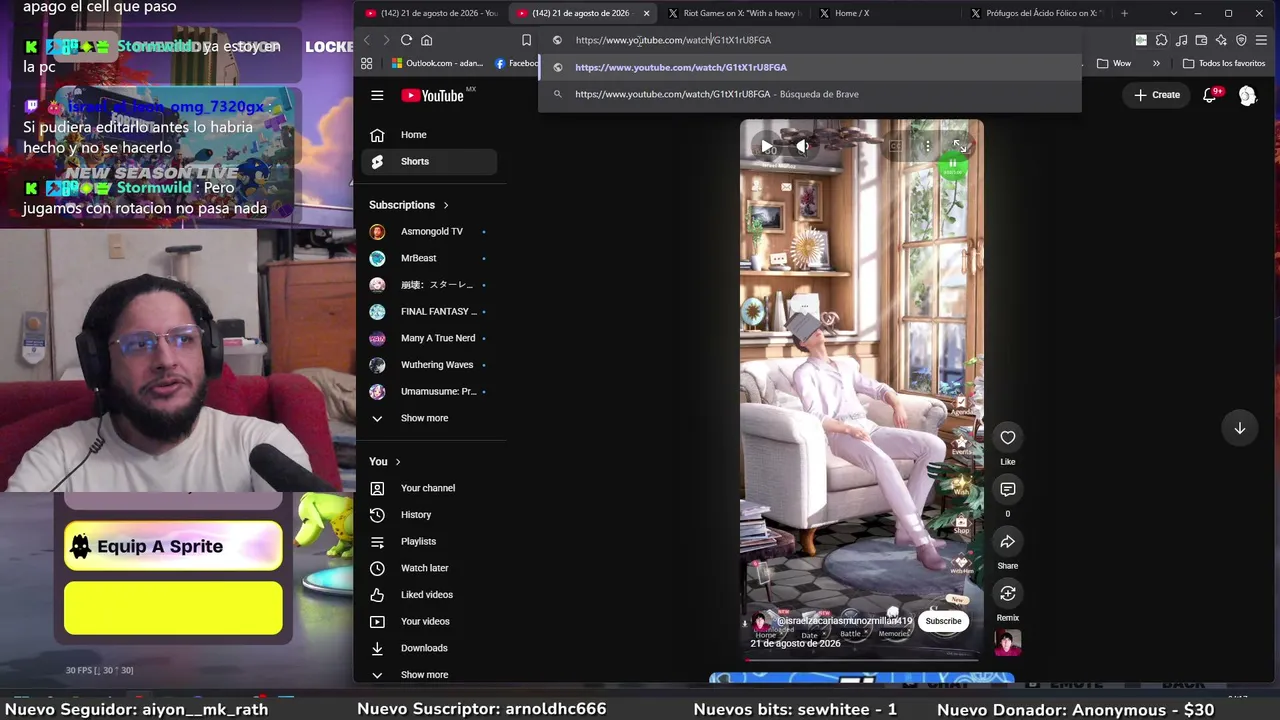Mute the Short's volume
This screenshot has width=1280, height=720.
pyautogui.click(x=804, y=146)
